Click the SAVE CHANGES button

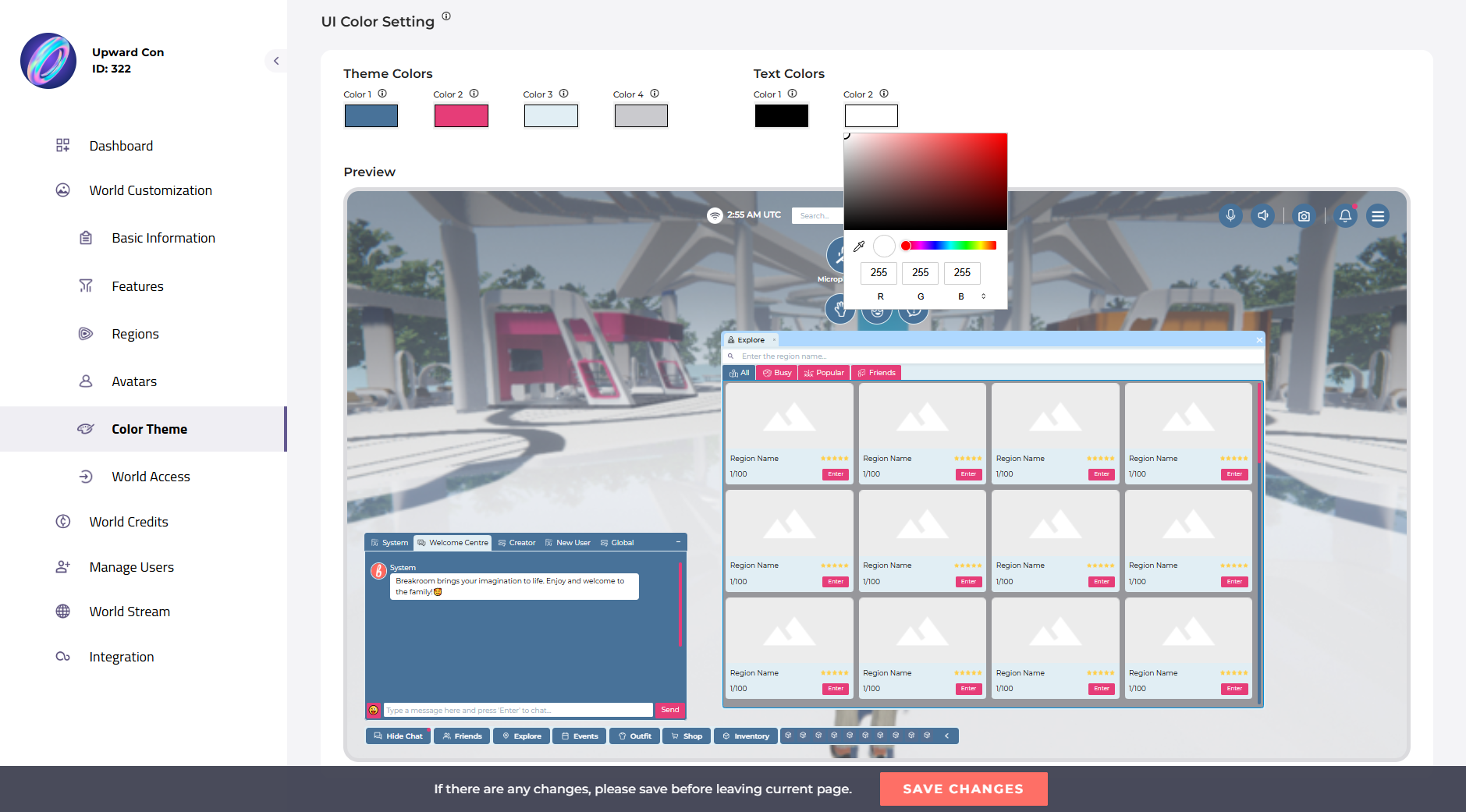(x=964, y=789)
